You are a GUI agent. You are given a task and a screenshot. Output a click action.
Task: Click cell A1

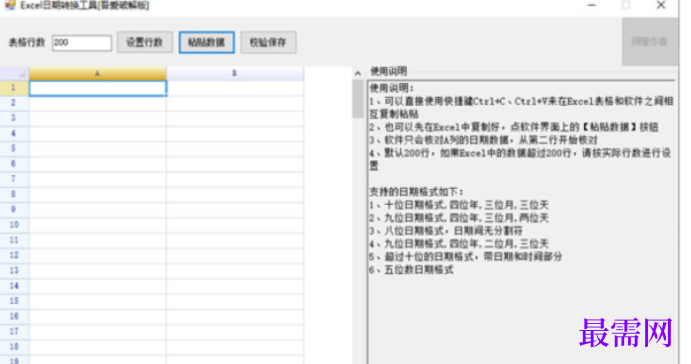(x=98, y=88)
